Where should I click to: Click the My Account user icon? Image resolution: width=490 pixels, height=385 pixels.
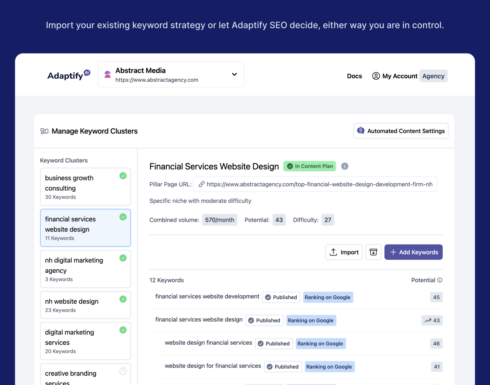[x=376, y=76]
